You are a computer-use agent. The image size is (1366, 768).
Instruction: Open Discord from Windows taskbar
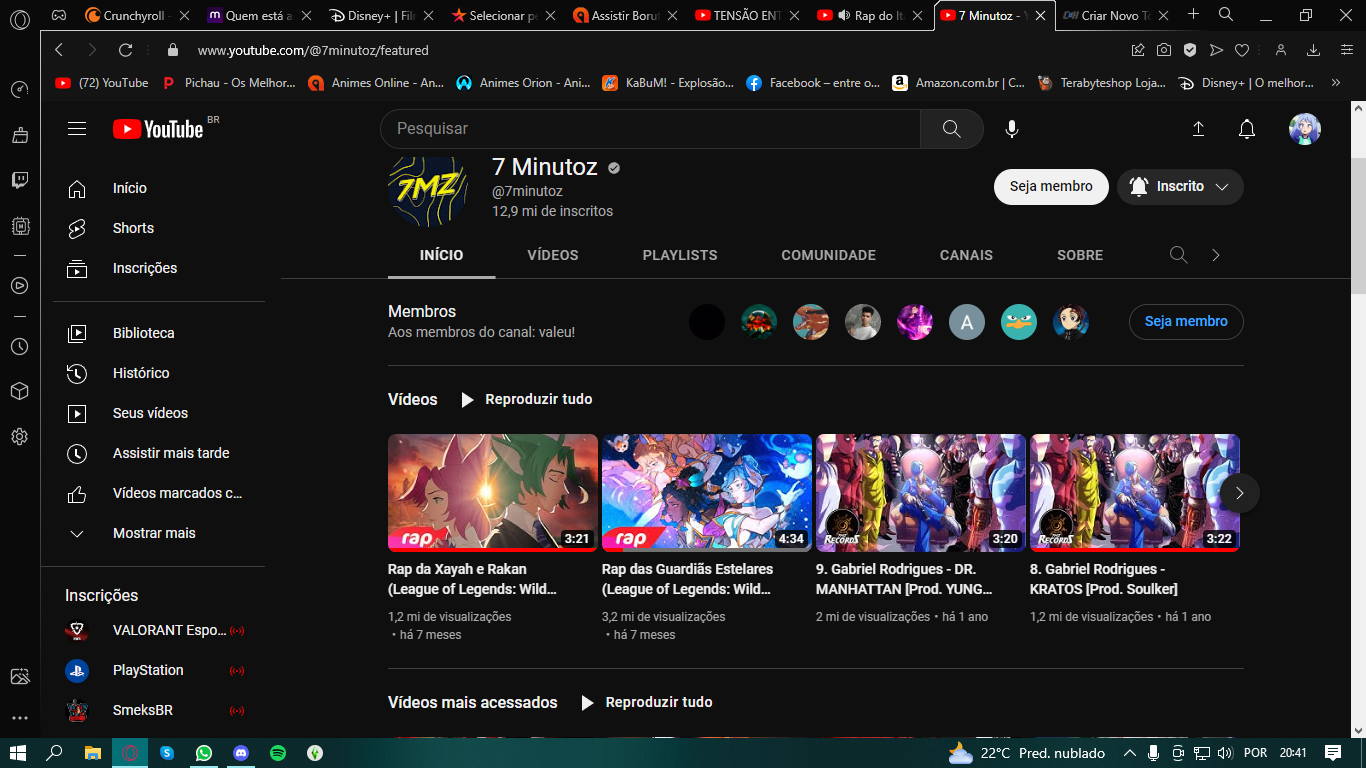click(x=241, y=753)
